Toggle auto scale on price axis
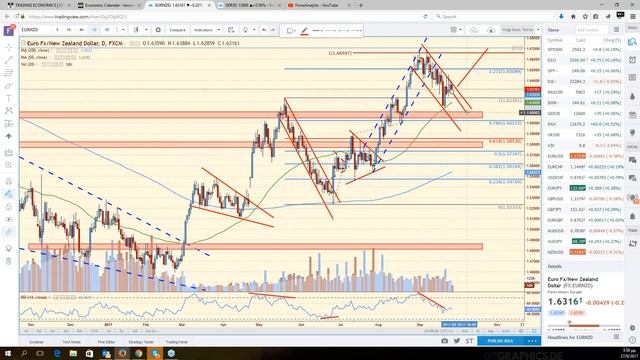 click(506, 331)
